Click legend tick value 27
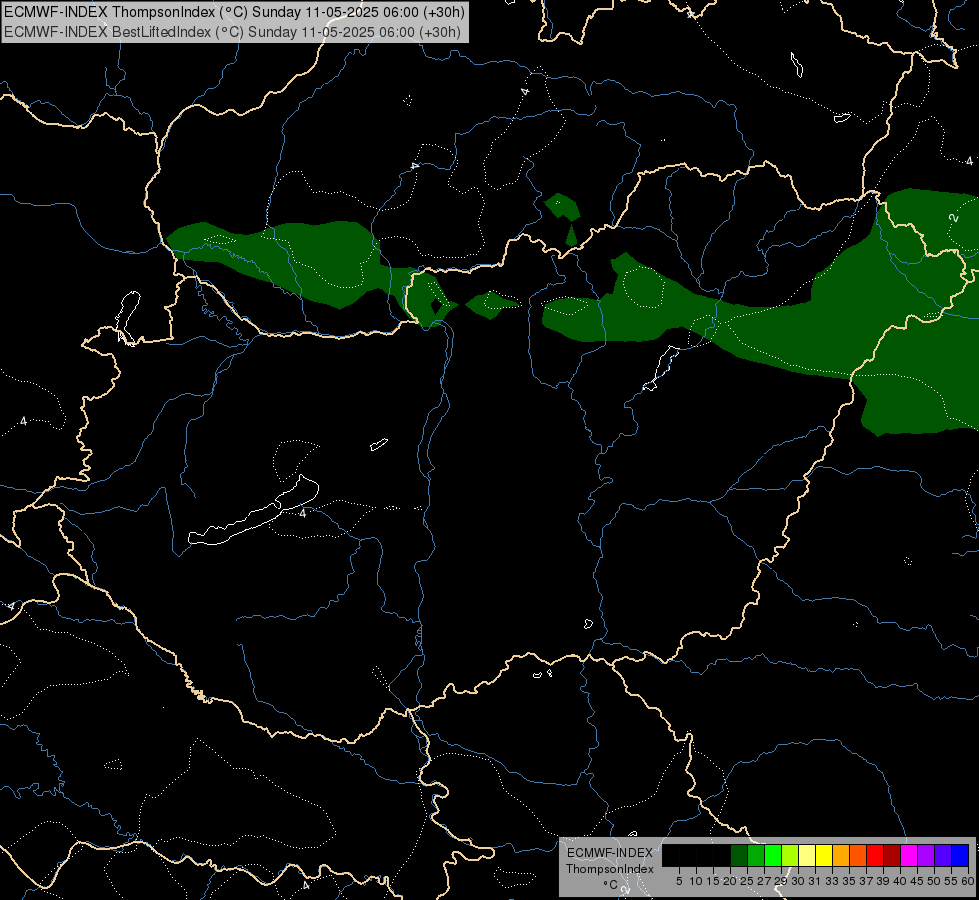Image resolution: width=979 pixels, height=900 pixels. coord(764,881)
